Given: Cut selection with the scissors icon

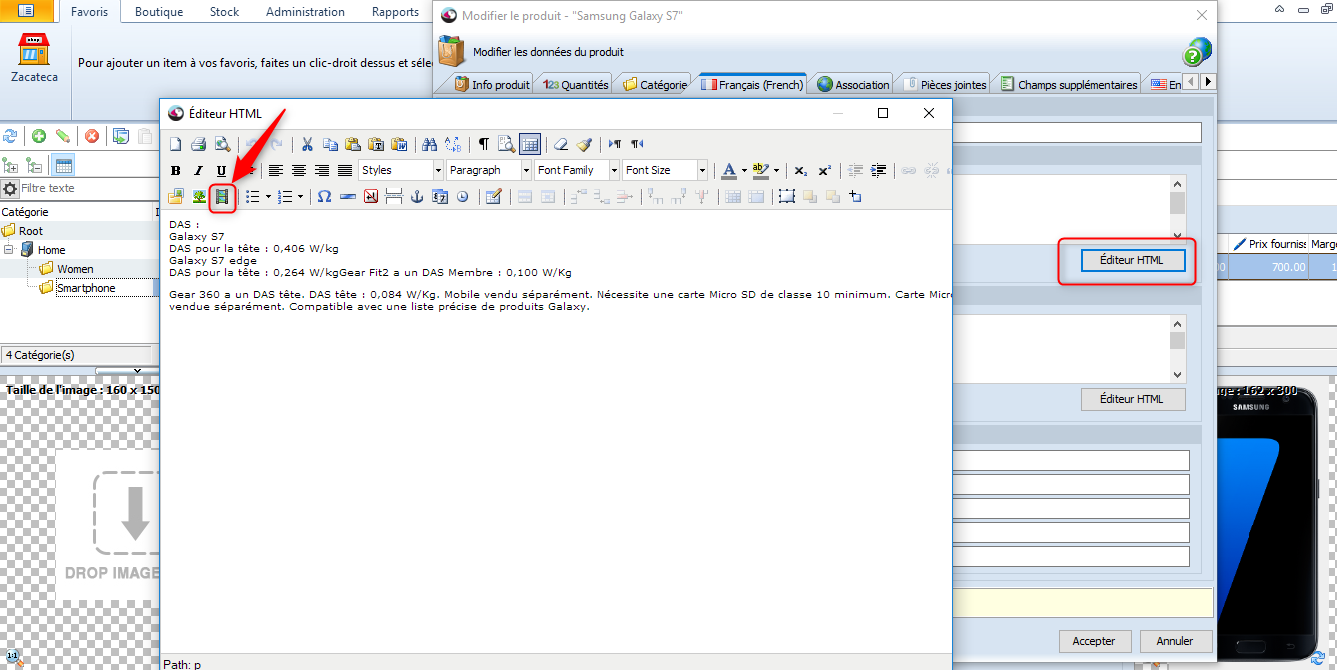Looking at the screenshot, I should [307, 144].
